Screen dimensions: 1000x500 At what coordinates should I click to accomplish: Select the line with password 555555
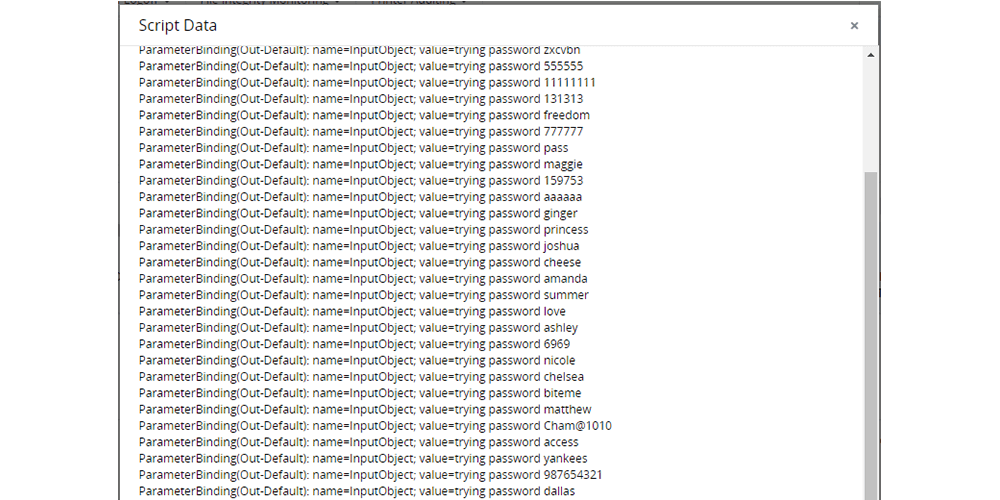361,66
